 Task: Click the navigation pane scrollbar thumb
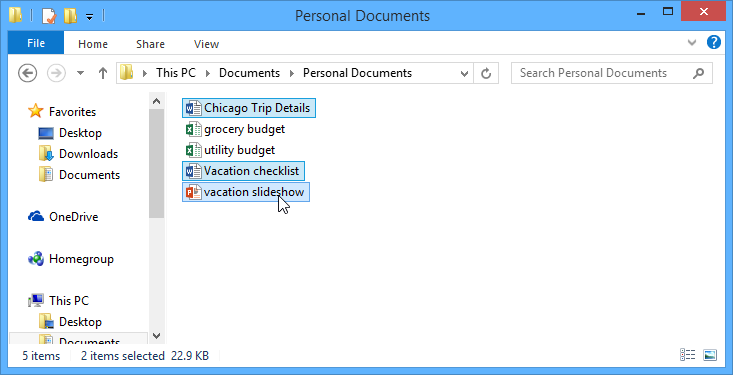point(157,164)
